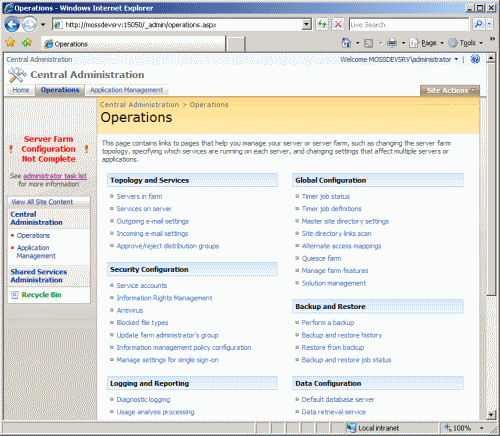Viewport: 500px width, 436px height.
Task: Click the Print icon in toolbar
Action: click(x=392, y=43)
